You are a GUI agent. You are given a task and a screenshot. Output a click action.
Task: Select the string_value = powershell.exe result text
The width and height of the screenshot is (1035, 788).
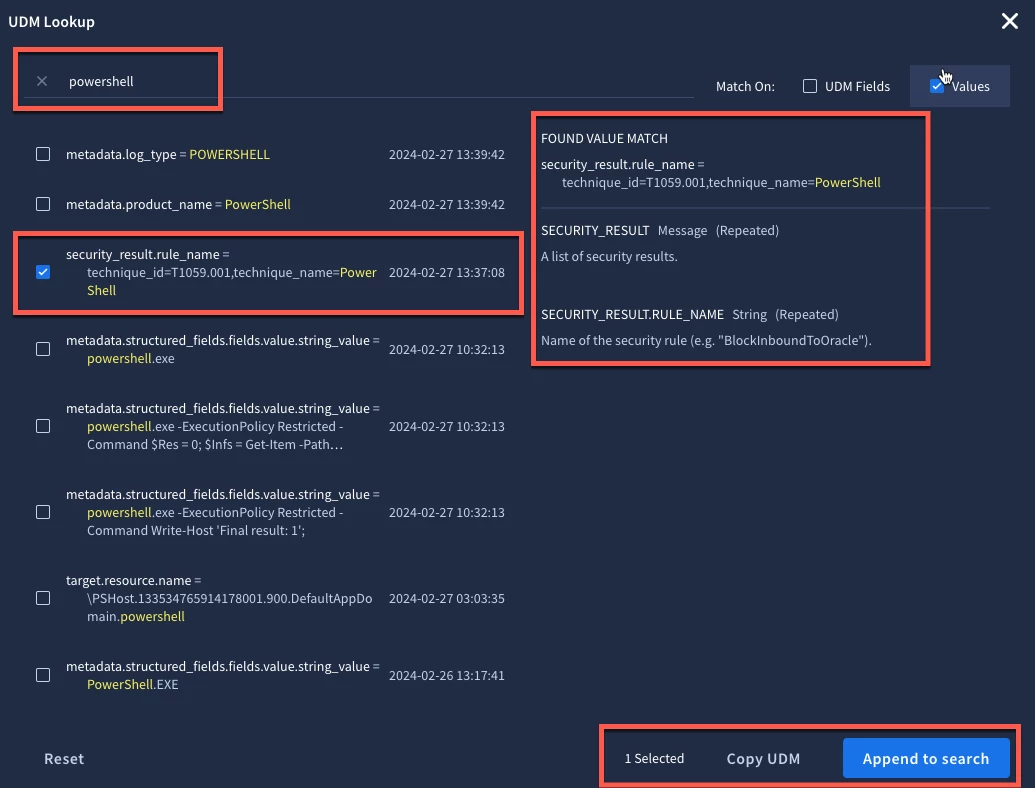pyautogui.click(x=222, y=349)
